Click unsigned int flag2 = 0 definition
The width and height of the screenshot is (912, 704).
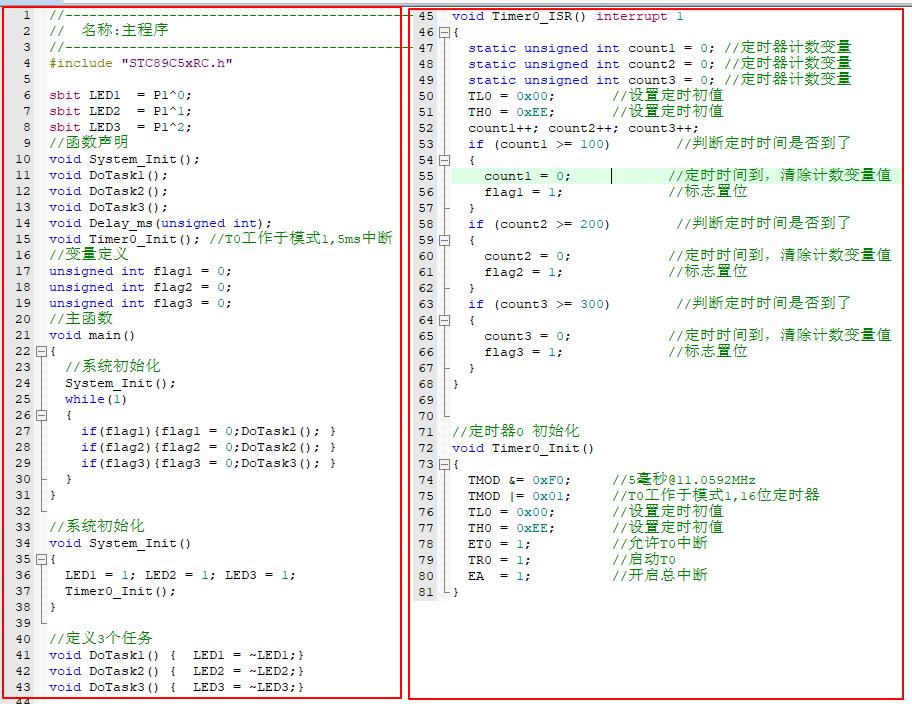click(x=140, y=287)
